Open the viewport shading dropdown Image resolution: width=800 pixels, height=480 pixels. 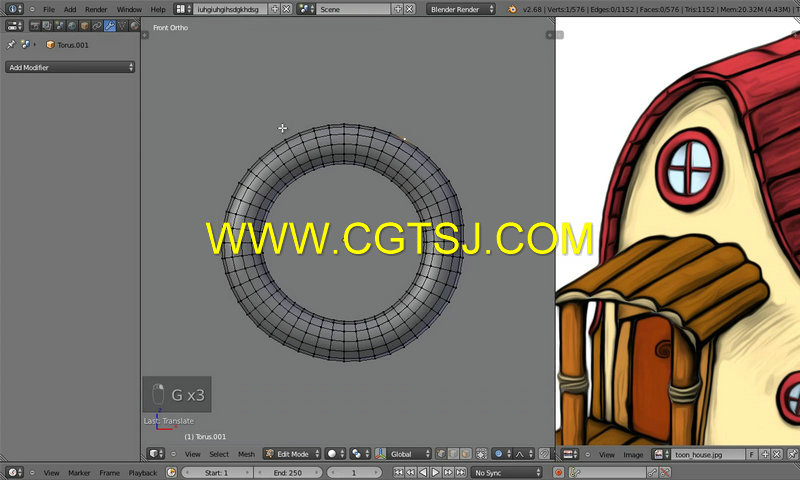336,453
